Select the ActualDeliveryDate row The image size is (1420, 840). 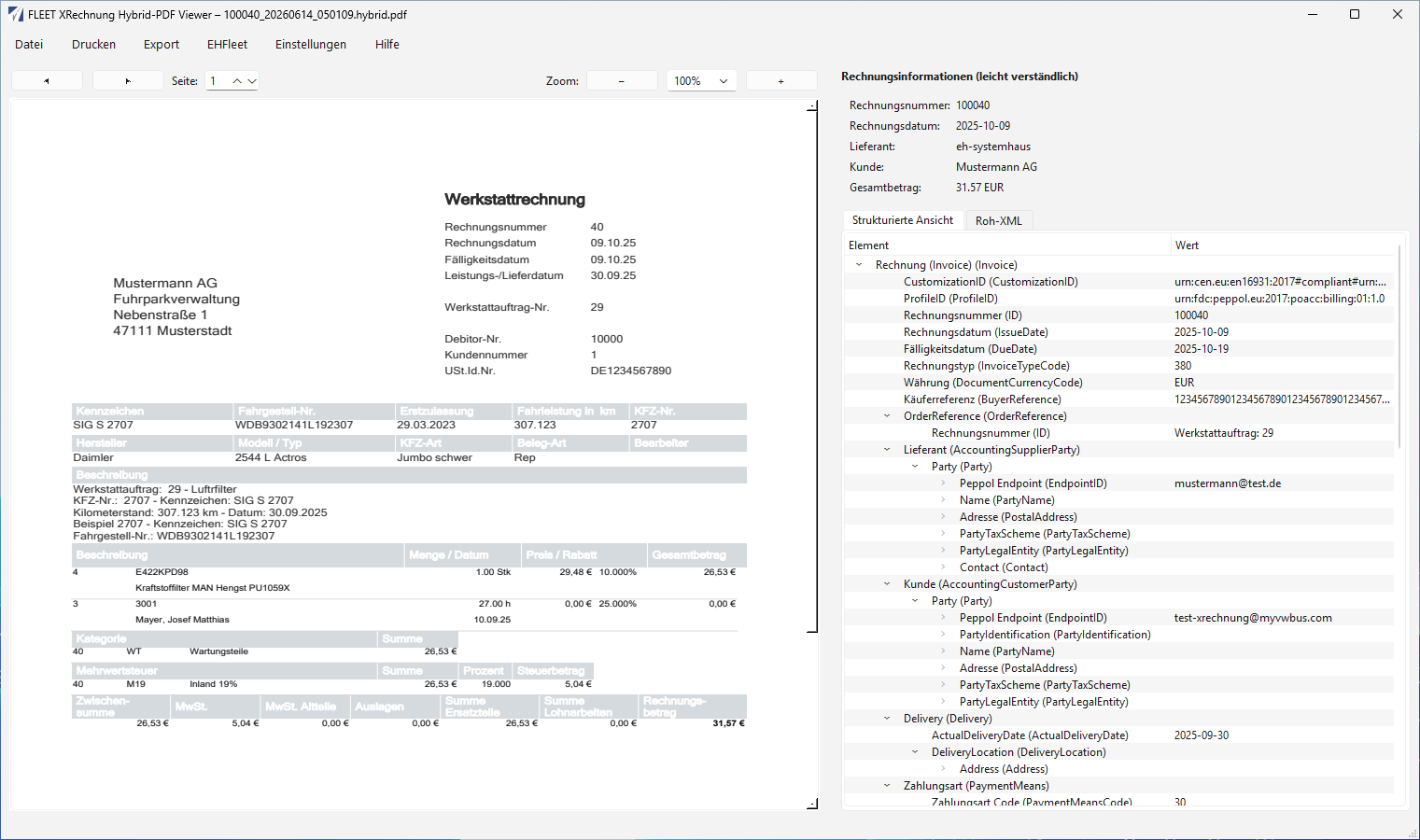click(x=1119, y=735)
